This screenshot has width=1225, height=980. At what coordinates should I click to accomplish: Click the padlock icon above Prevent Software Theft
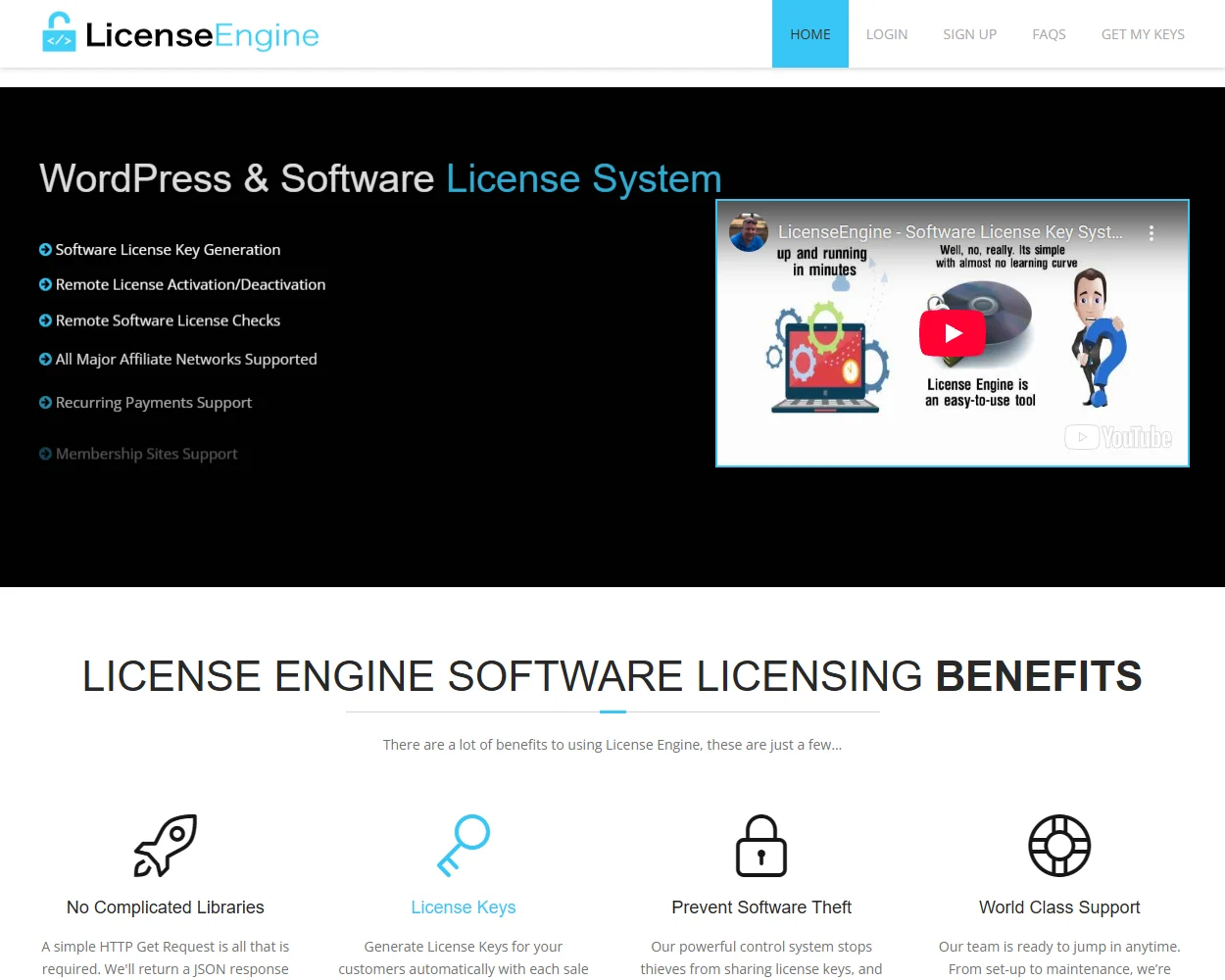pos(761,846)
